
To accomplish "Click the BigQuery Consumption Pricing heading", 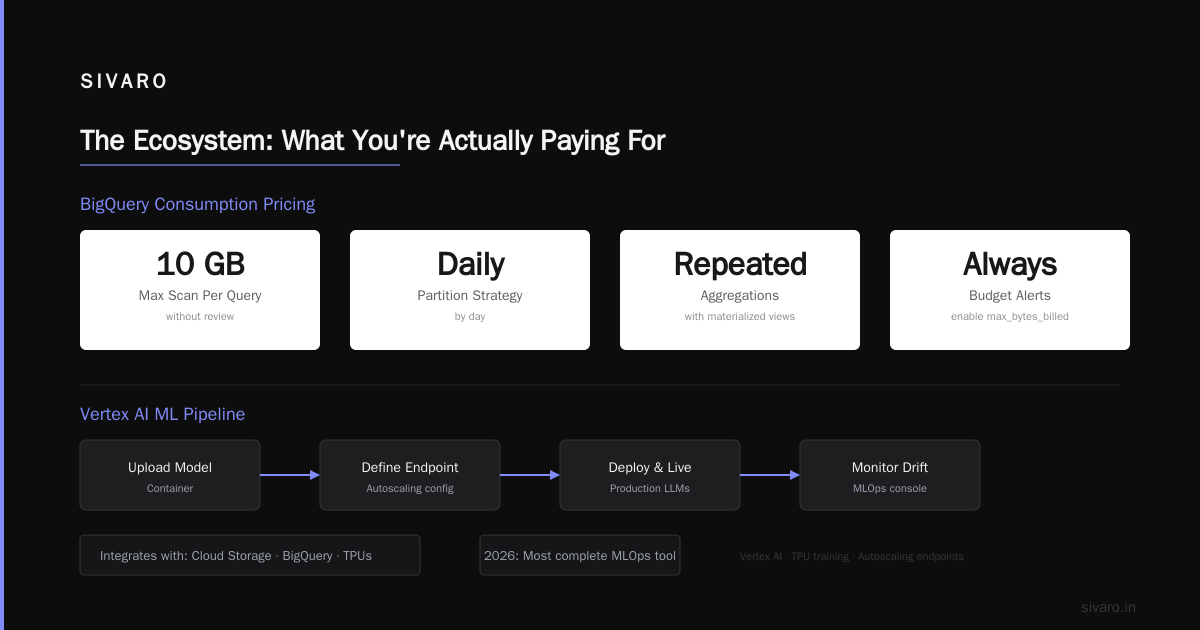I will click(x=198, y=204).
